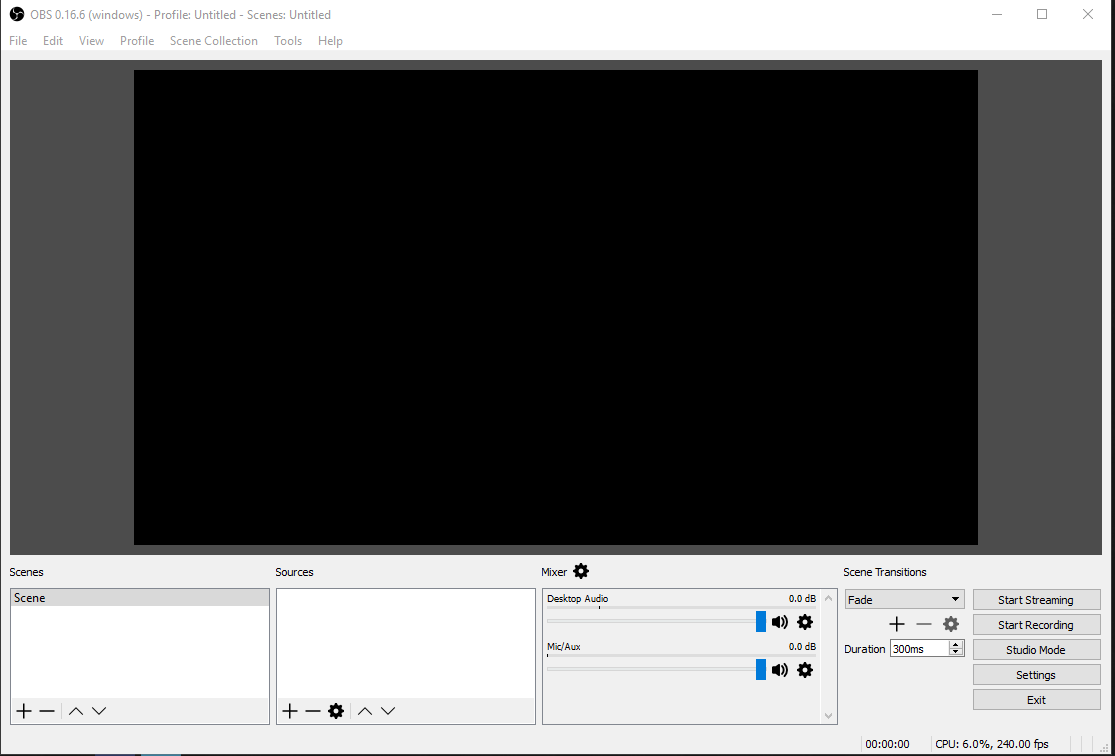Open transition properties gear icon

click(x=951, y=624)
